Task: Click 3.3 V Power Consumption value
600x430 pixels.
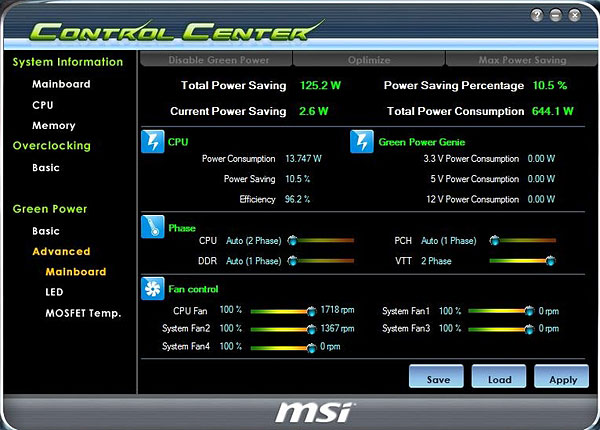Action: 541,159
